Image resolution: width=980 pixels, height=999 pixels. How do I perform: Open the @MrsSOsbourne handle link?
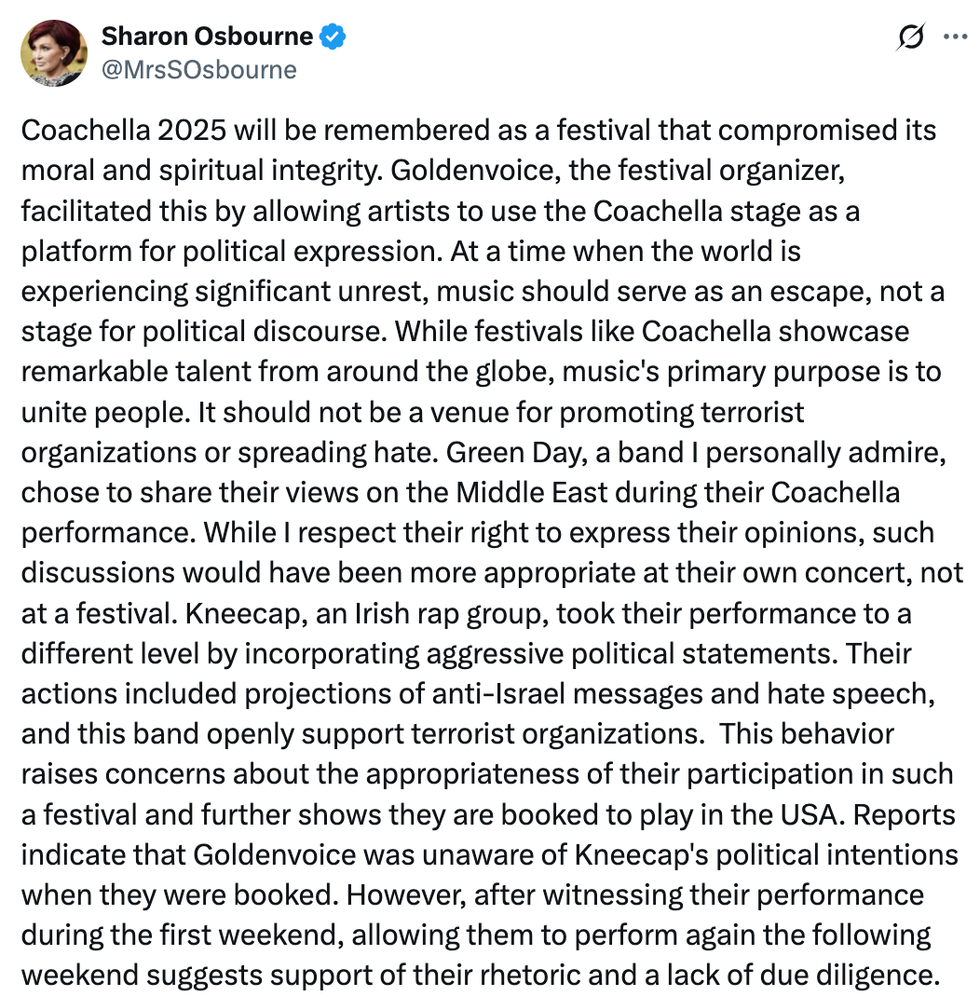[x=198, y=69]
